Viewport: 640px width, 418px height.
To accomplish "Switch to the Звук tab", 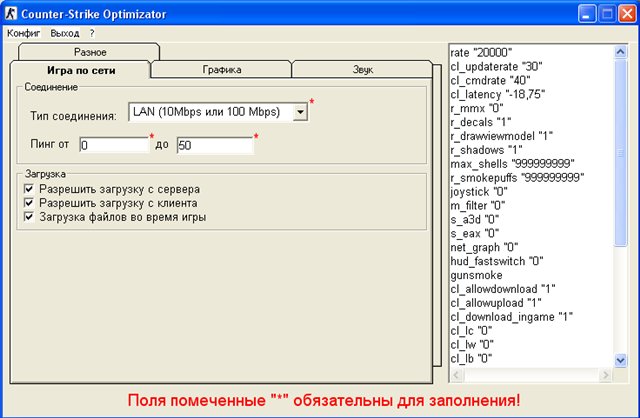I will tap(360, 70).
